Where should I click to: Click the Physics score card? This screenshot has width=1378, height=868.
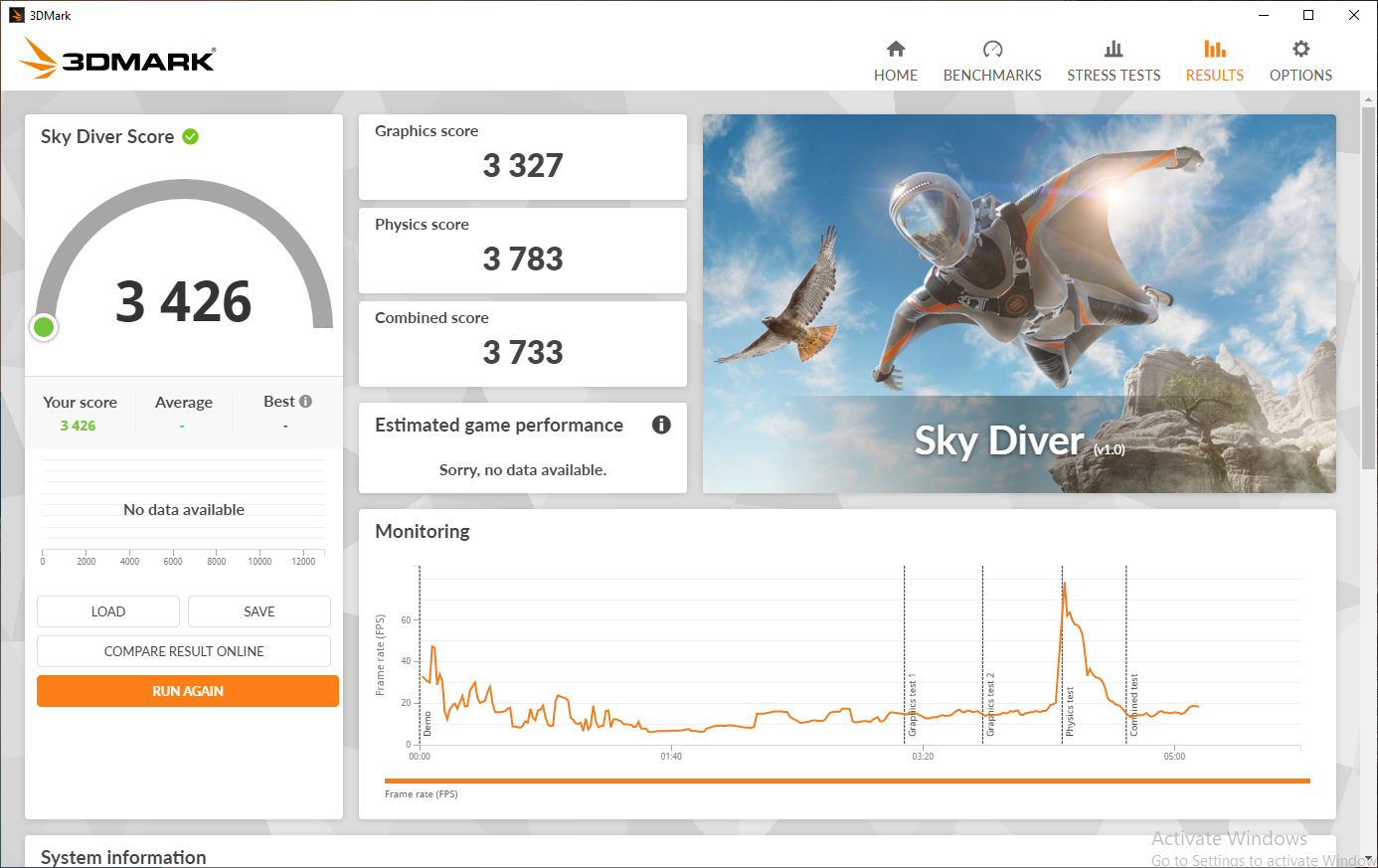tap(523, 251)
